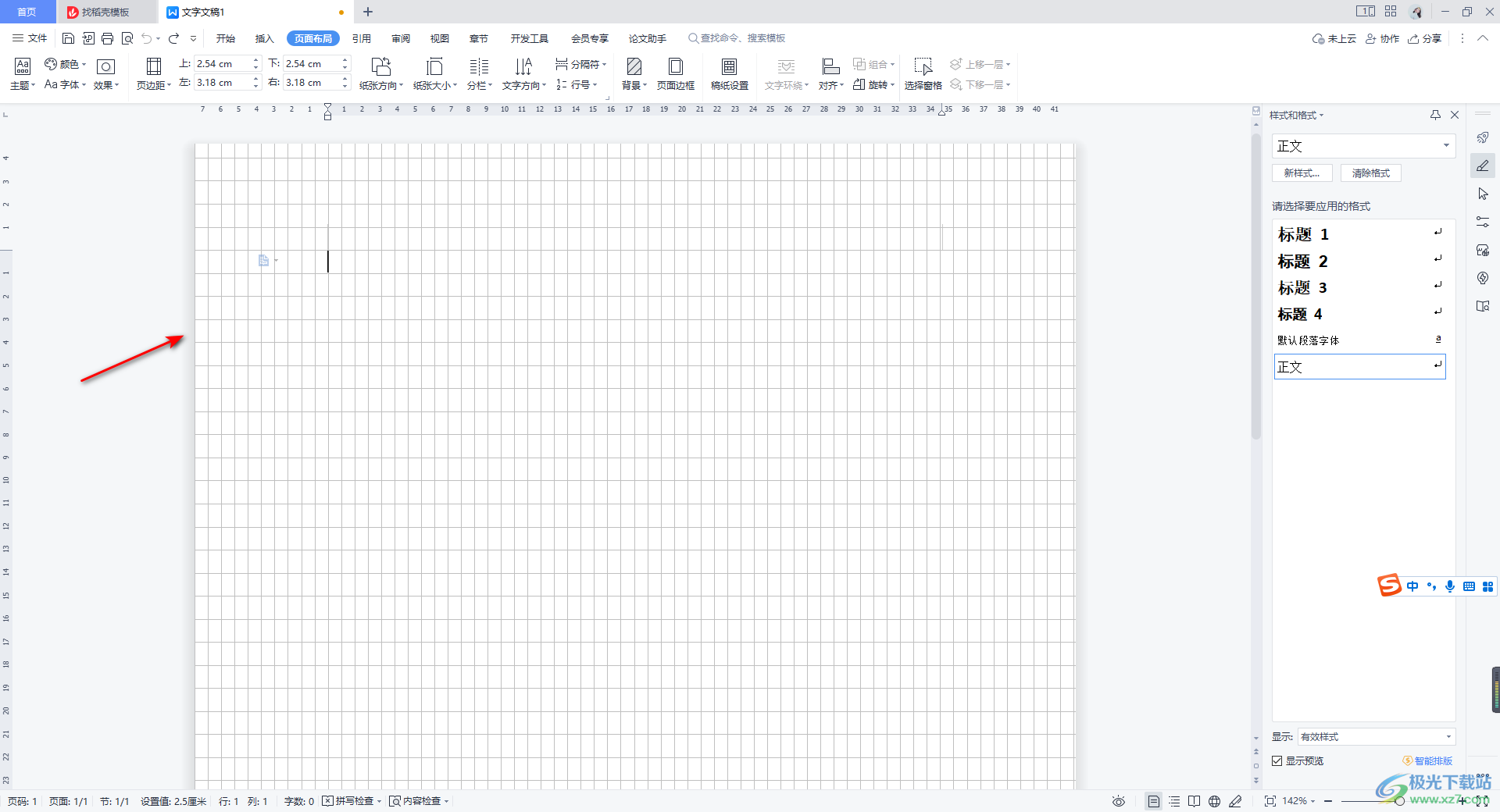The height and width of the screenshot is (812, 1500).
Task: Click the fit page icon beside zoom percentage
Action: (1270, 801)
